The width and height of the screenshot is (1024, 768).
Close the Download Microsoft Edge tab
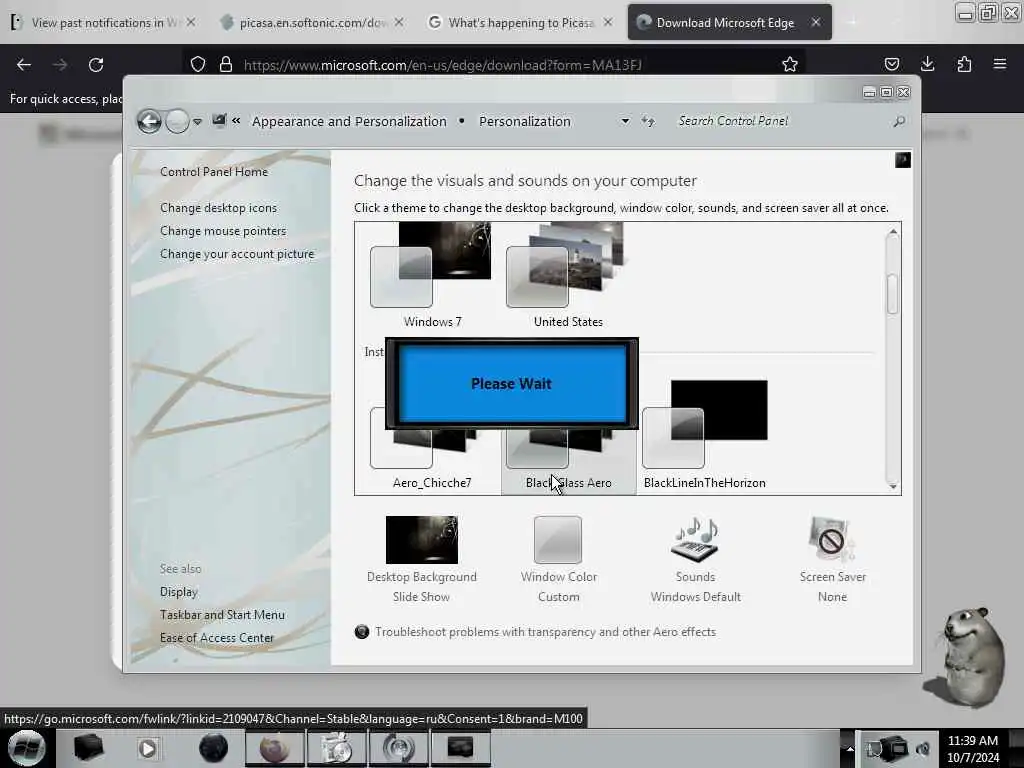tap(816, 22)
